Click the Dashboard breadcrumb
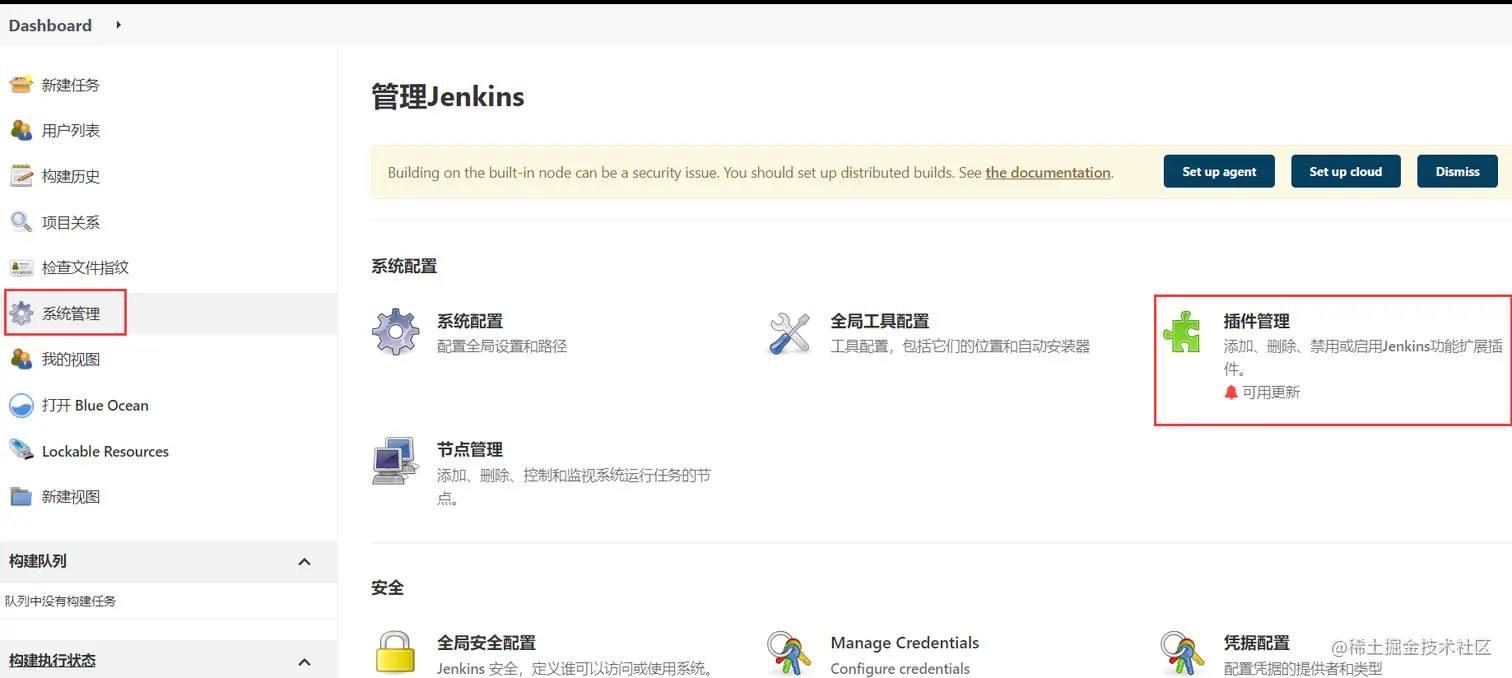The width and height of the screenshot is (1512, 678). coord(50,25)
